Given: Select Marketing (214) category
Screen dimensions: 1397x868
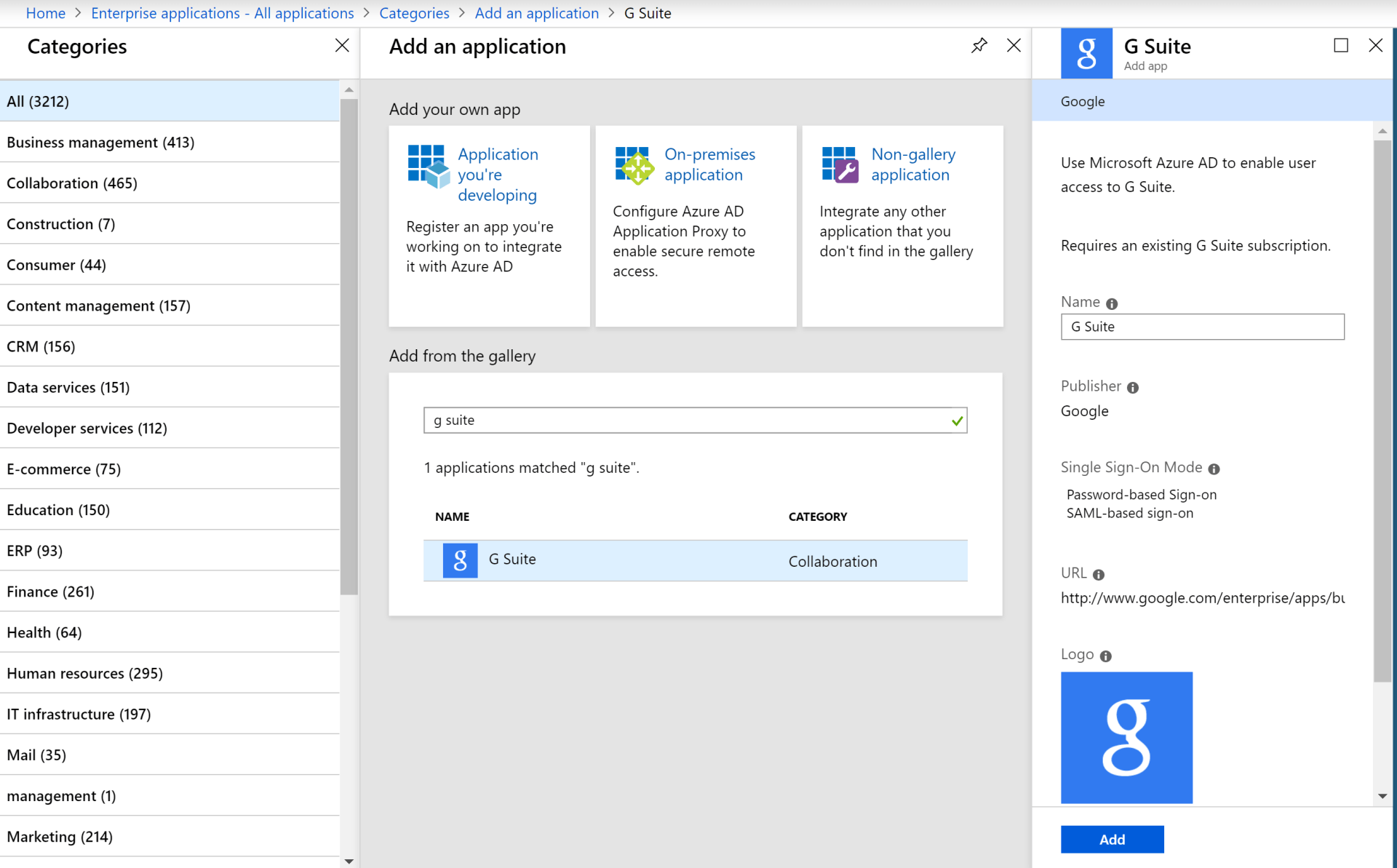Looking at the screenshot, I should [x=170, y=836].
